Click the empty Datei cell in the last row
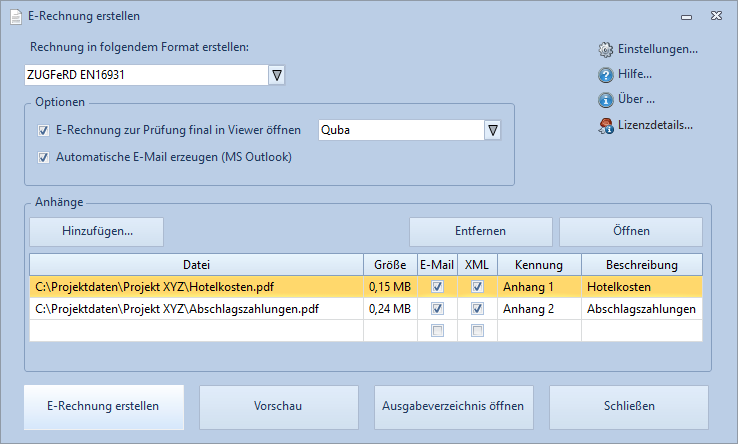 coord(196,331)
